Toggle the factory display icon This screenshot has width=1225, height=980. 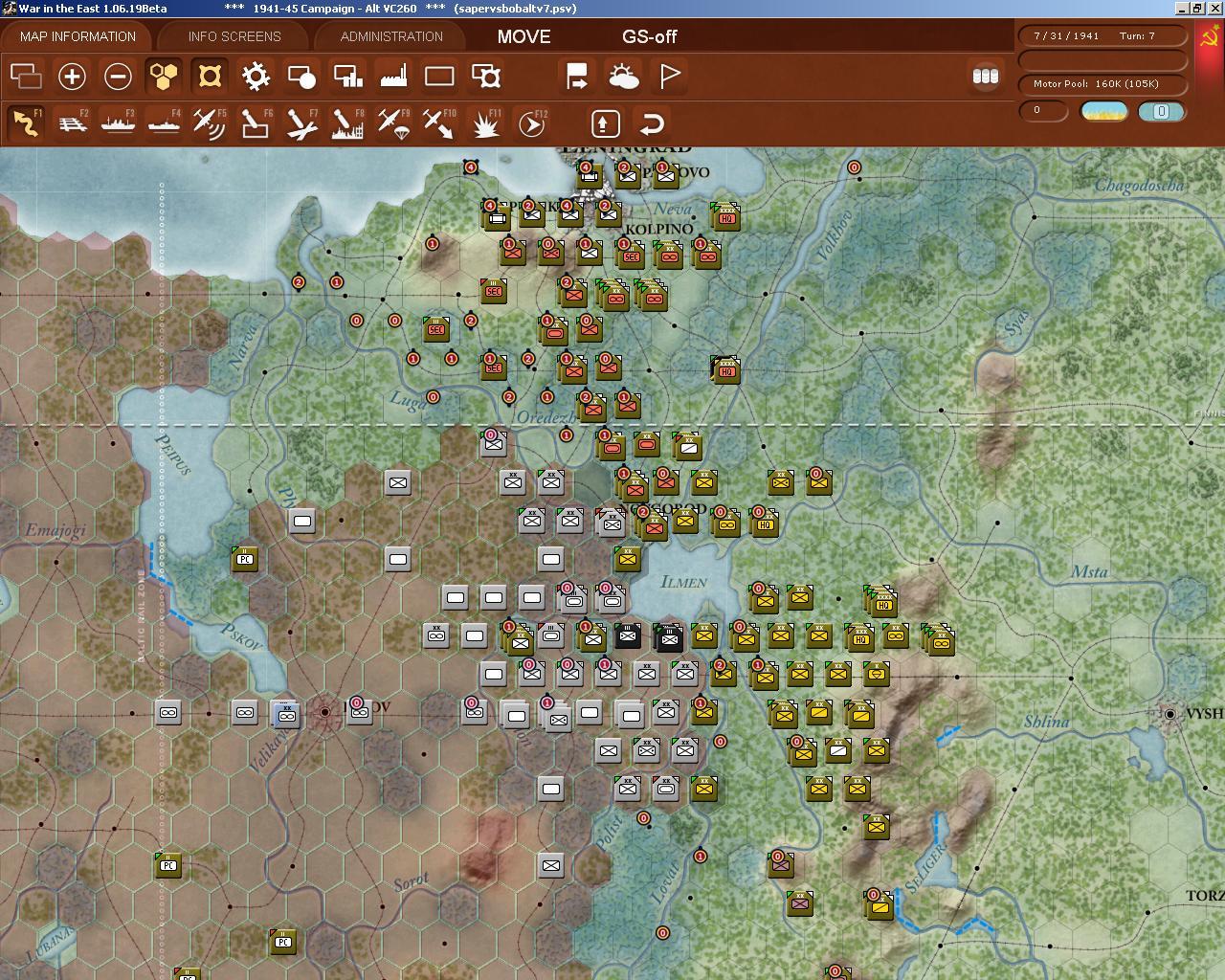(x=393, y=76)
